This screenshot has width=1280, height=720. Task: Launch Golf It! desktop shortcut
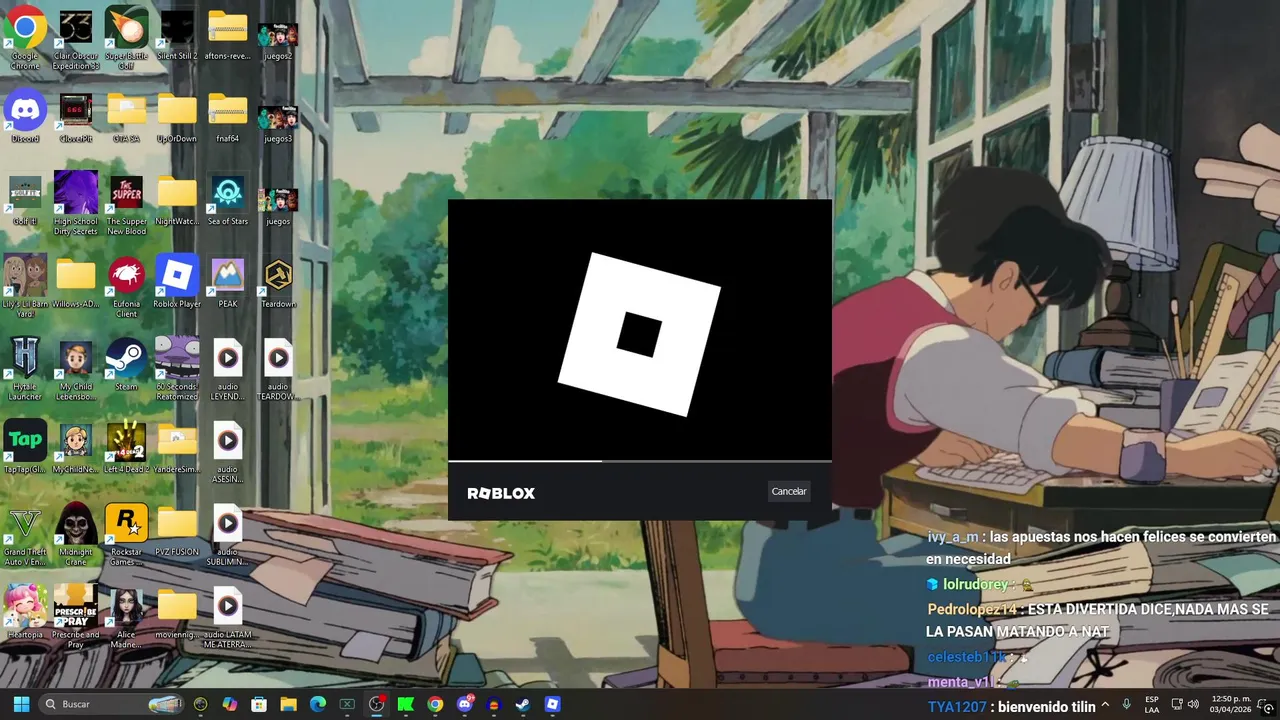[x=25, y=200]
